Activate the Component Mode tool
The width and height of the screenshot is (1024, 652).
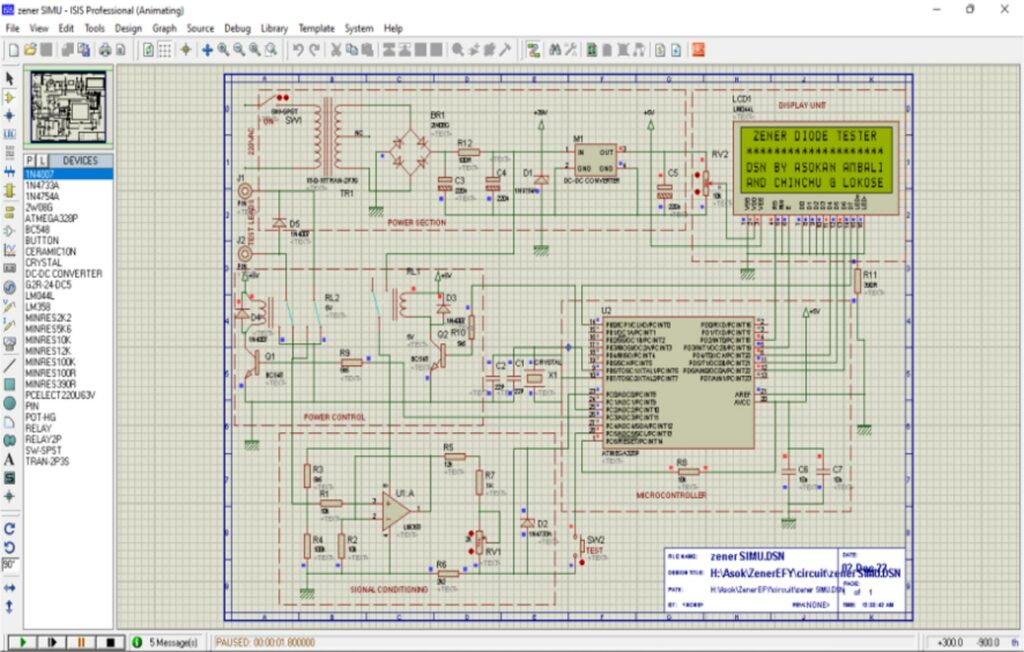(10, 97)
